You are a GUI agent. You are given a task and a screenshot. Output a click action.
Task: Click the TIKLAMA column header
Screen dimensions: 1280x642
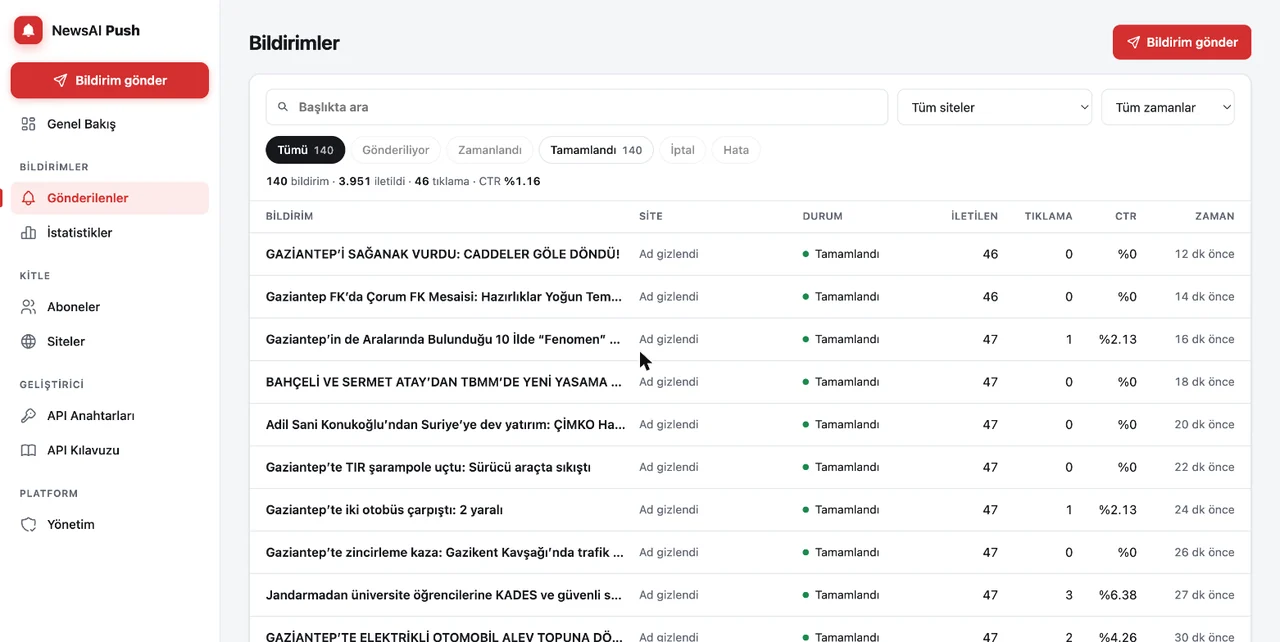coord(1049,216)
